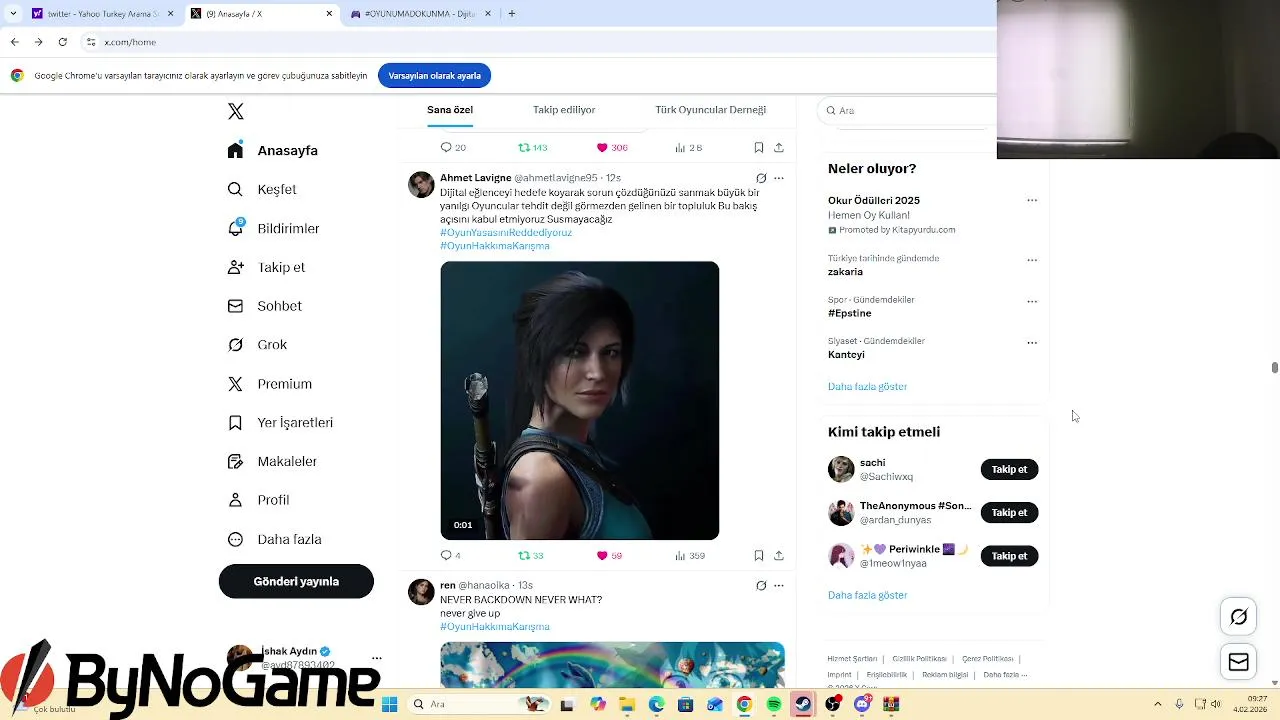The width and height of the screenshot is (1280, 720).
Task: Open options for #Epstine trend
Action: [1032, 301]
